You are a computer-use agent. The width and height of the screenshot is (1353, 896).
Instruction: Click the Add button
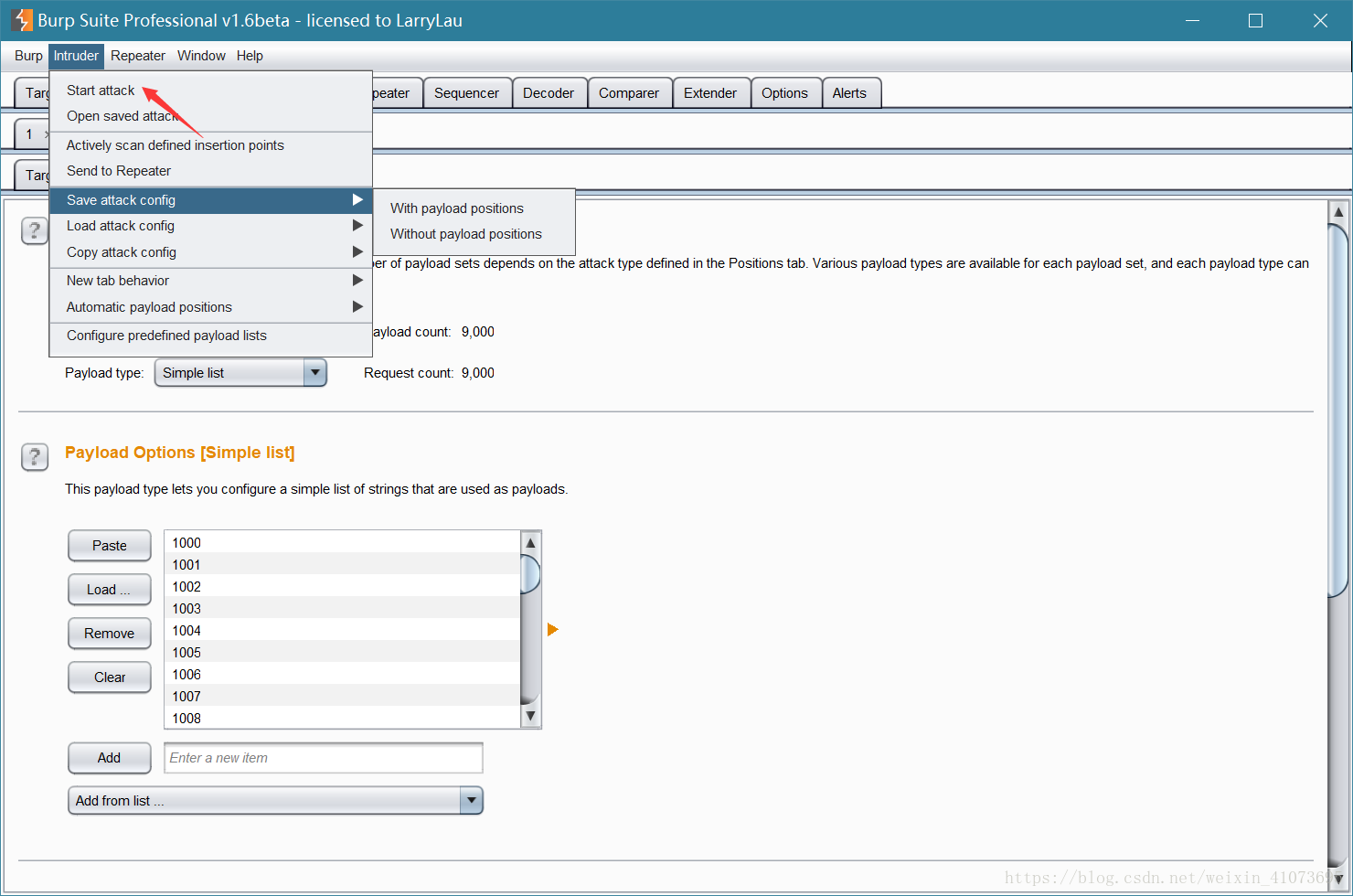110,758
